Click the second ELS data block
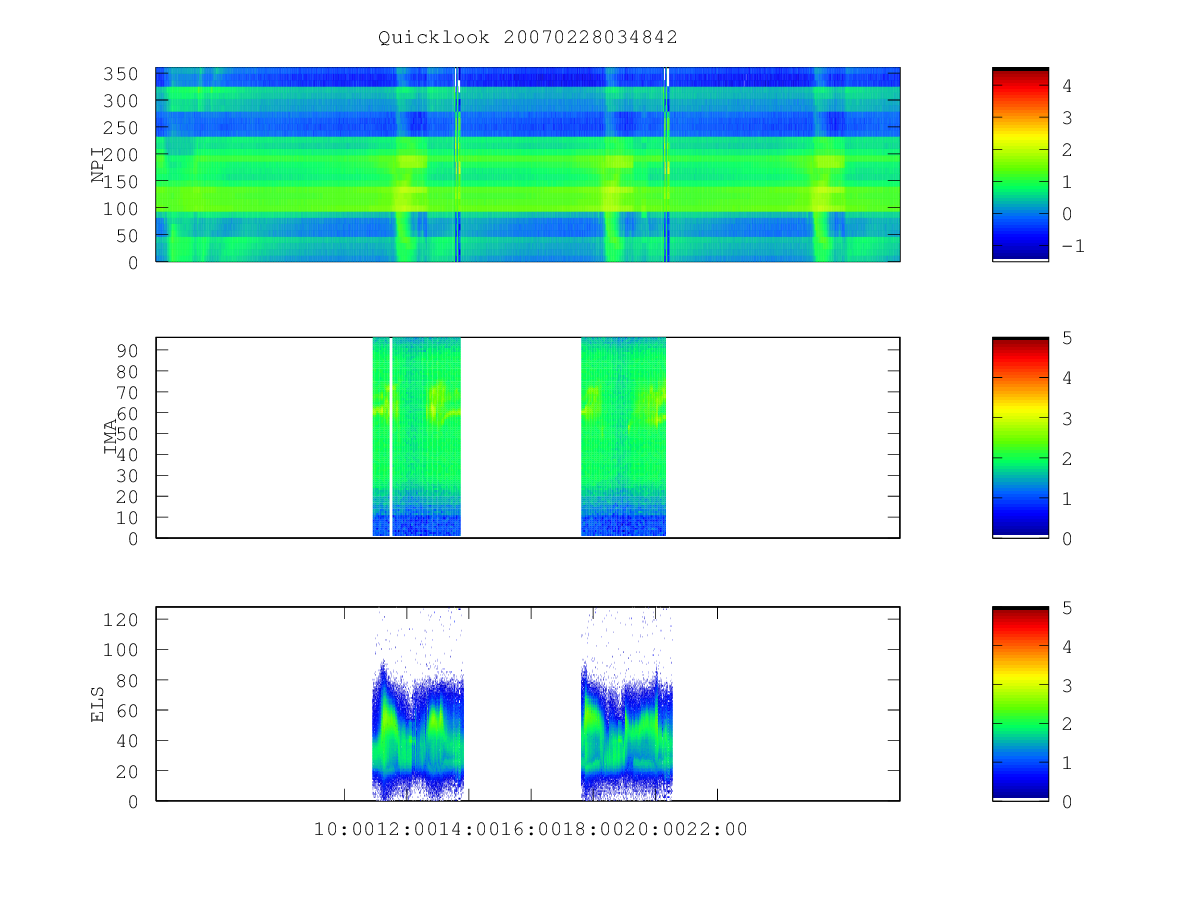Screen dimensions: 1200x900 [627, 703]
